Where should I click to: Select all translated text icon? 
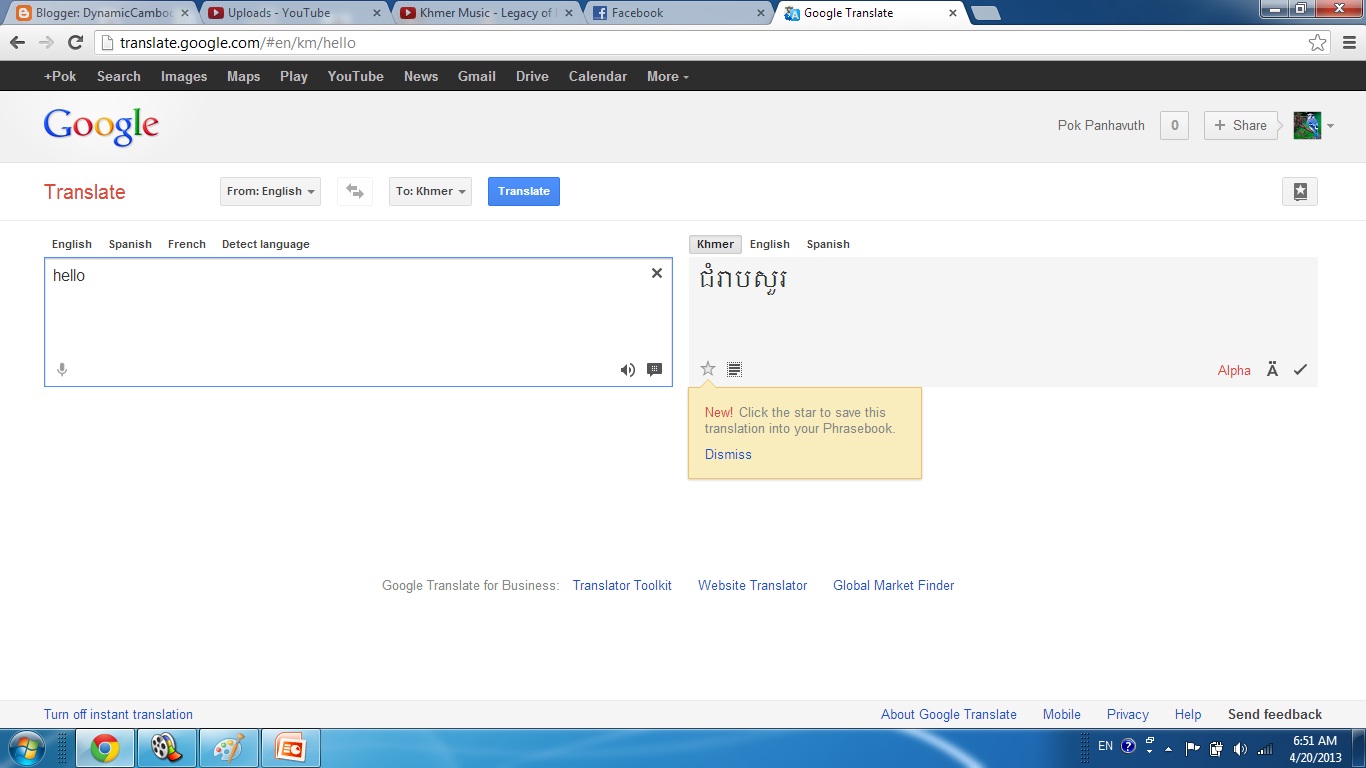point(734,370)
